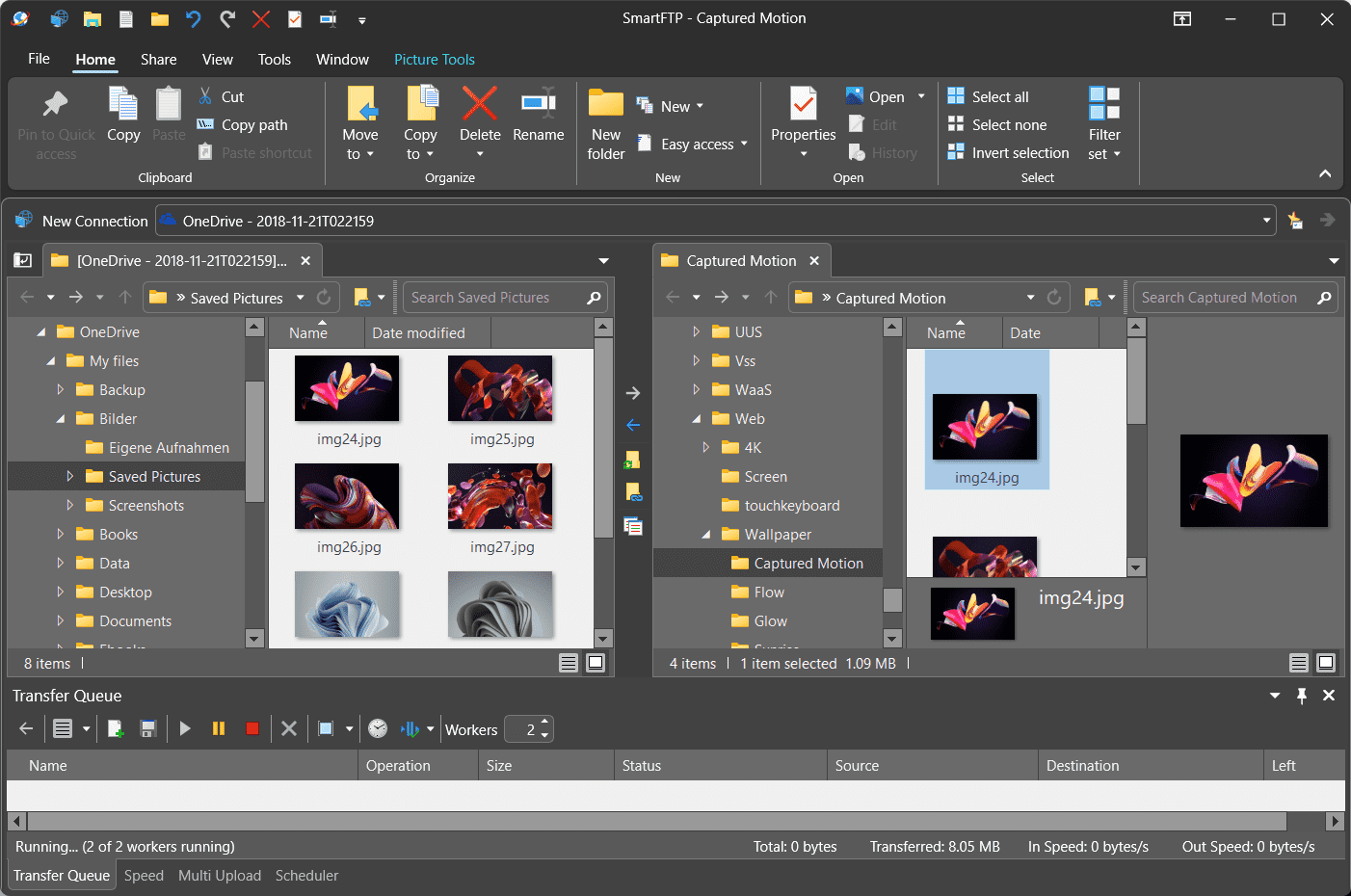
Task: Switch left pane to thumbnail view
Action: pos(596,663)
